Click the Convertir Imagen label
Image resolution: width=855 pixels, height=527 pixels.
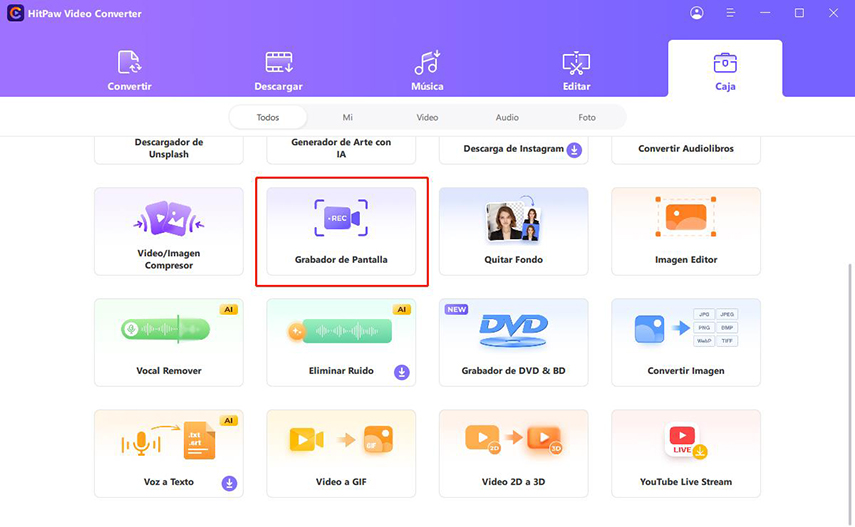tap(686, 371)
